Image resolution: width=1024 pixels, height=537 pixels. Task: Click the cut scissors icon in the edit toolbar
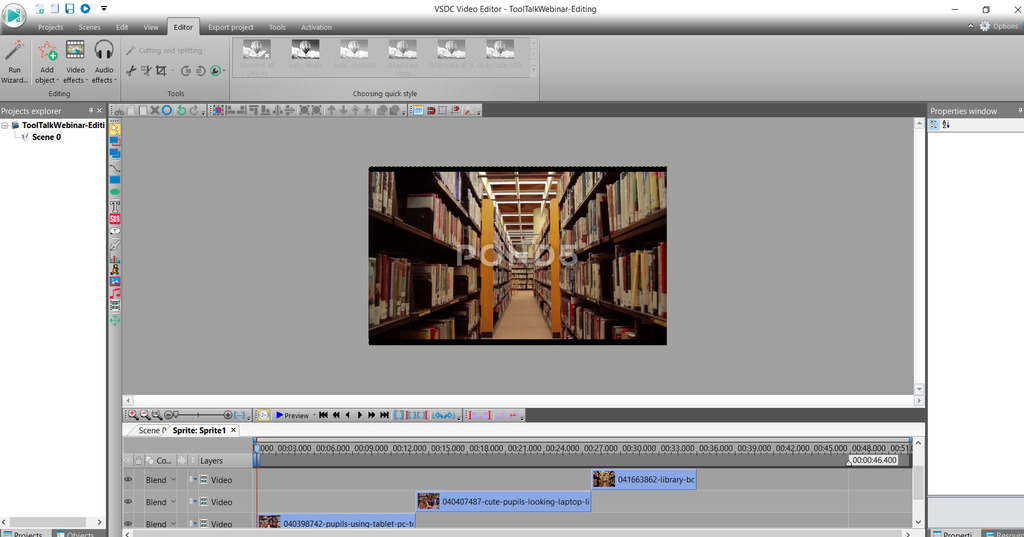pyautogui.click(x=119, y=110)
